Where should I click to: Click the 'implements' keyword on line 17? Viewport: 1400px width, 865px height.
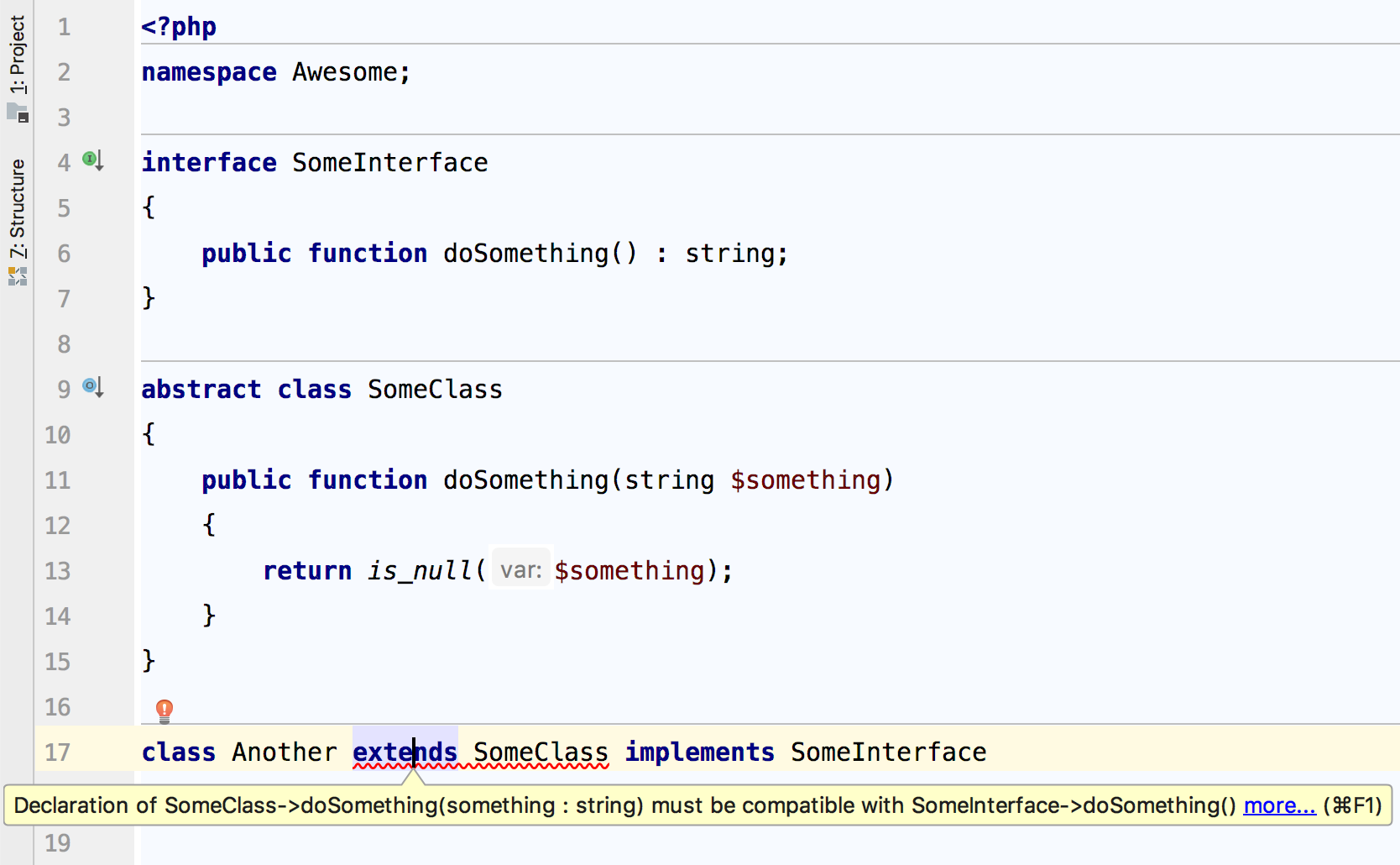click(x=699, y=752)
